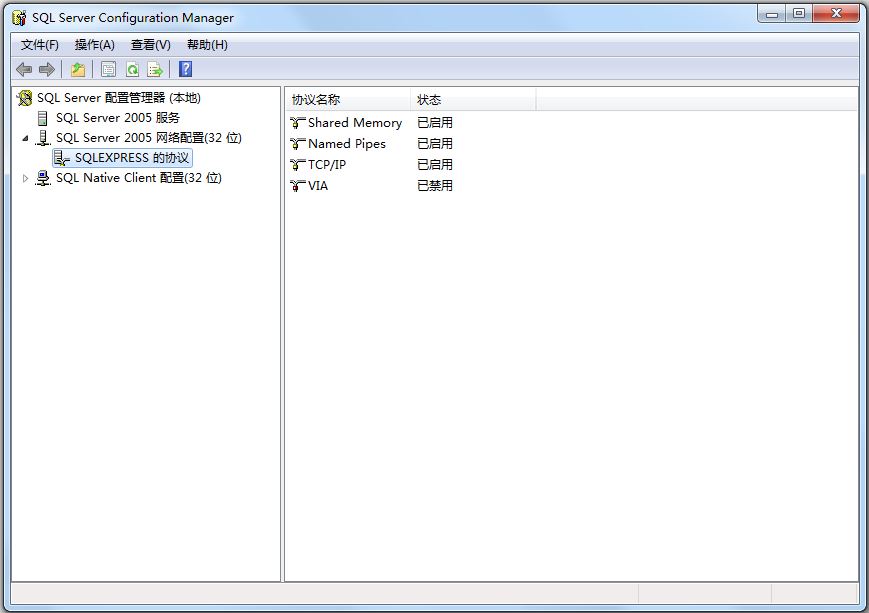Click the SQL Server 2005 网络配置 node icon

tap(43, 138)
